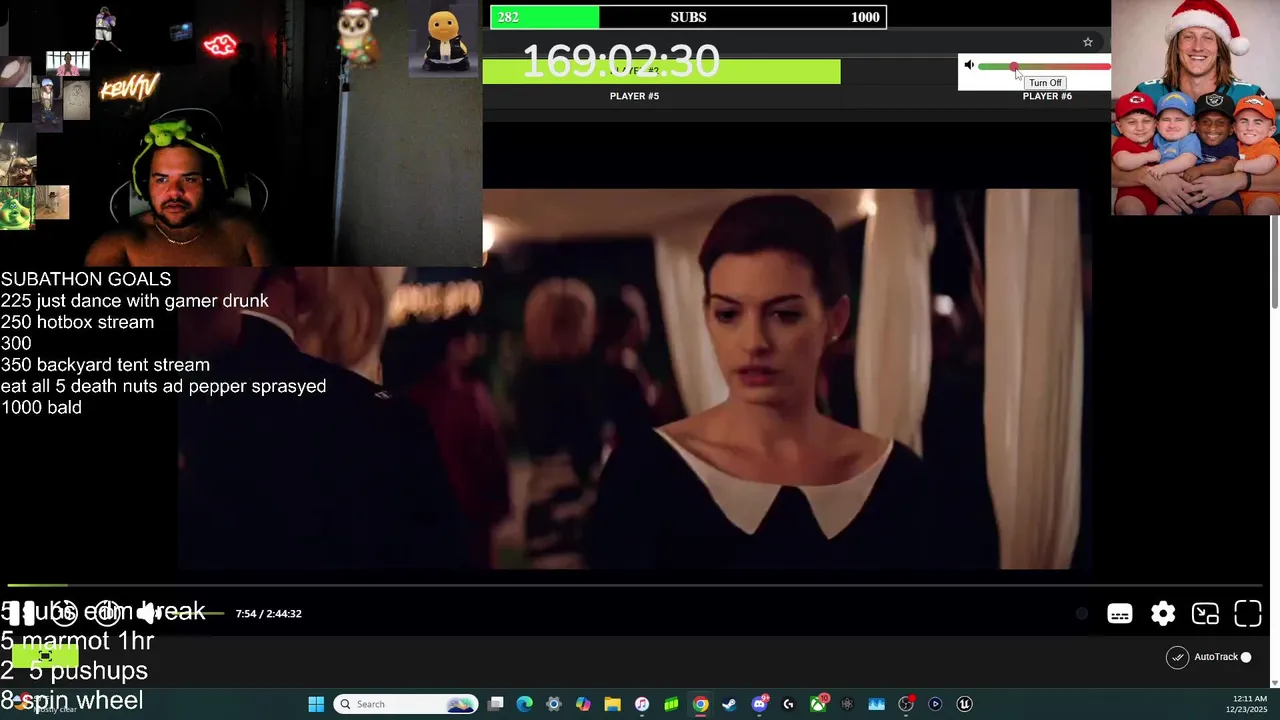
Task: Open Task View from the taskbar
Action: pyautogui.click(x=496, y=704)
